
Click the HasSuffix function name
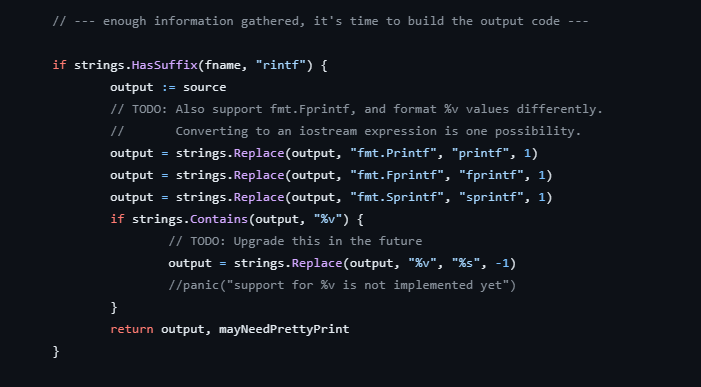click(165, 65)
